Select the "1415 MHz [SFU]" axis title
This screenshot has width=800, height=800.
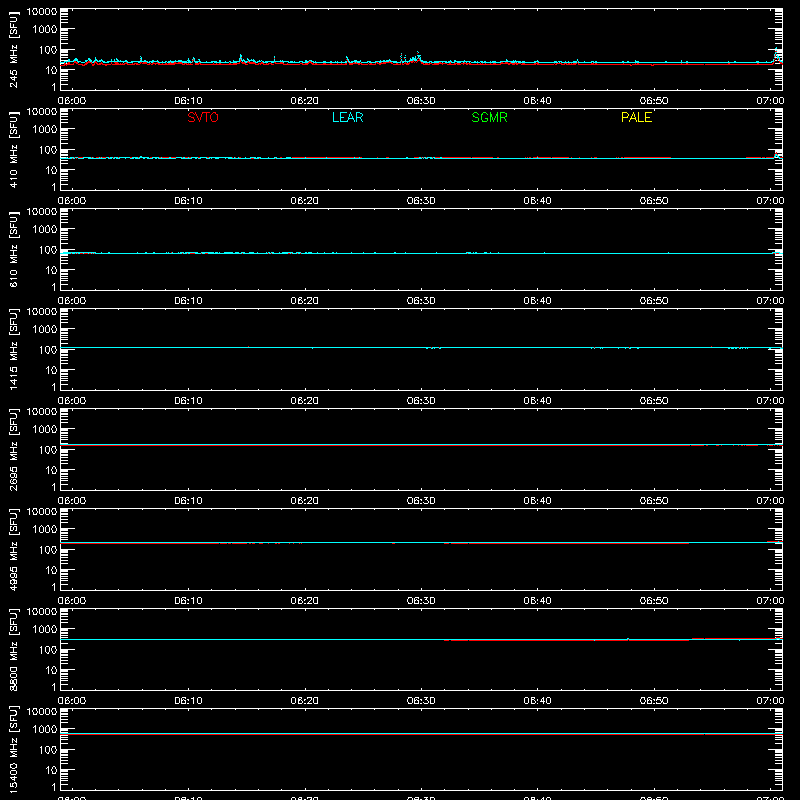pyautogui.click(x=13, y=349)
